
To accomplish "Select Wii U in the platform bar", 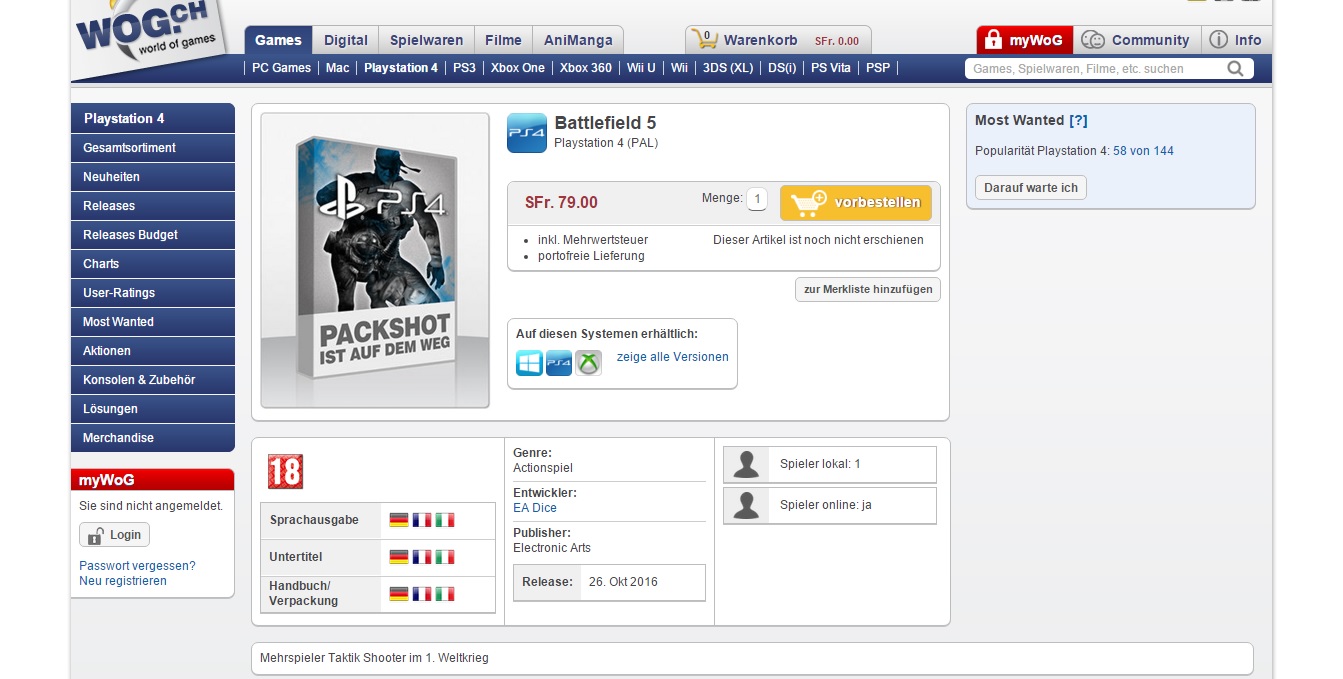I will point(641,68).
